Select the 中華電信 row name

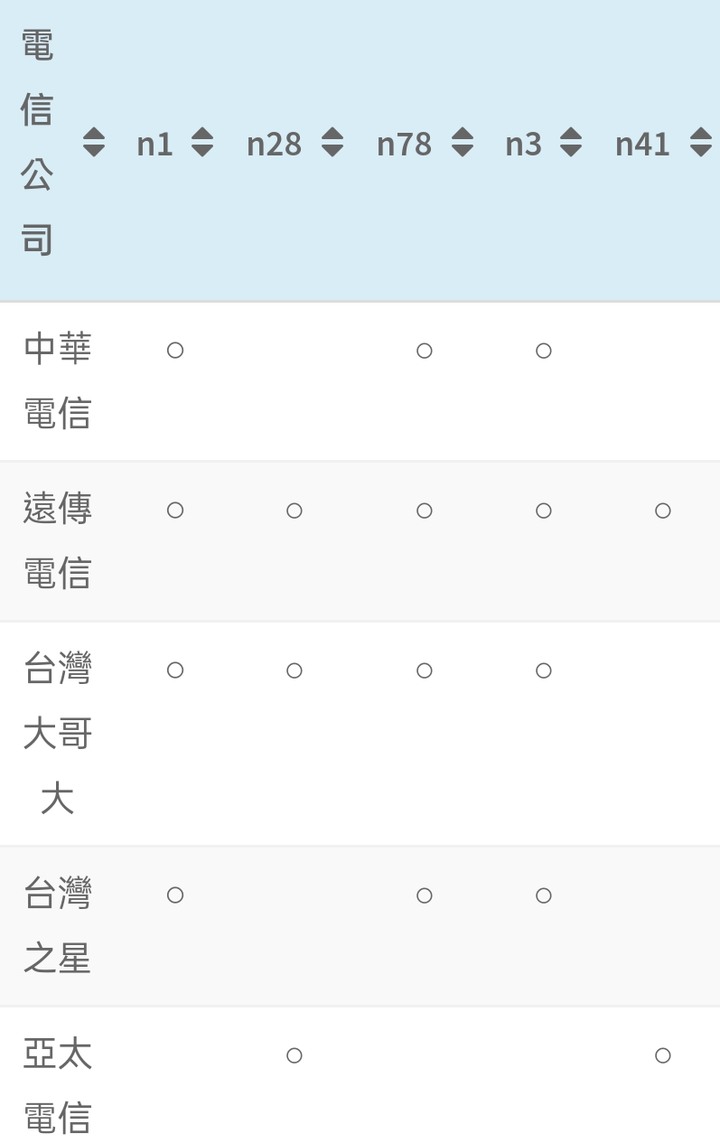point(57,380)
